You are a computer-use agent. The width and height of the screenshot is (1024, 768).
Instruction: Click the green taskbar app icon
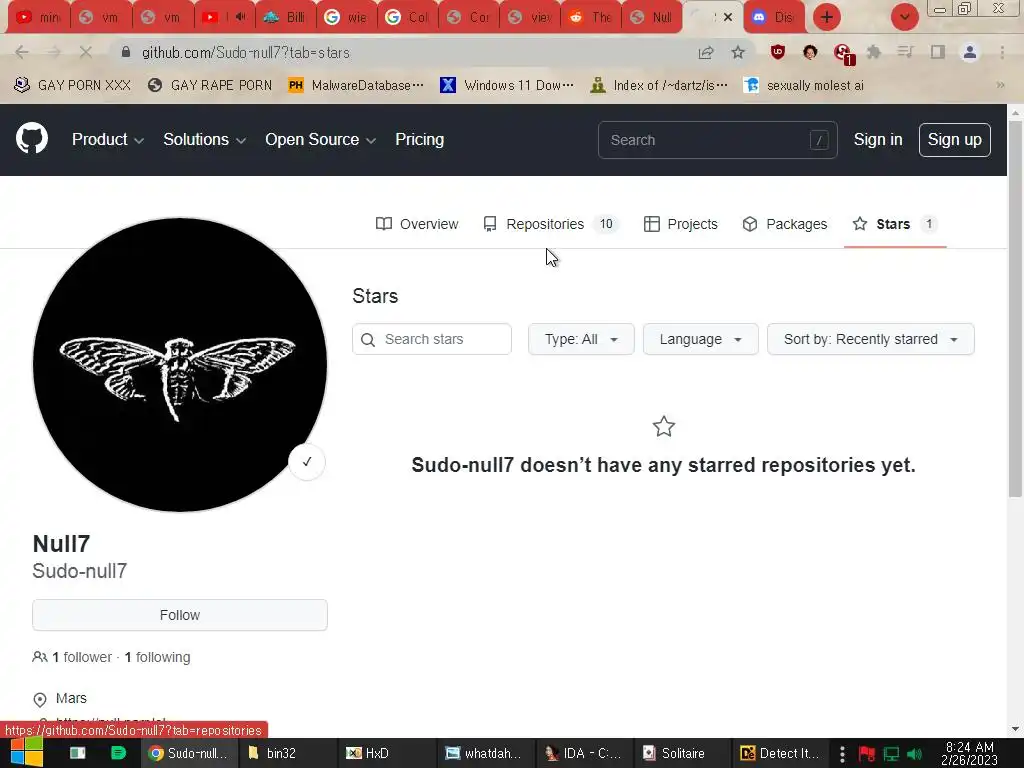[118, 753]
